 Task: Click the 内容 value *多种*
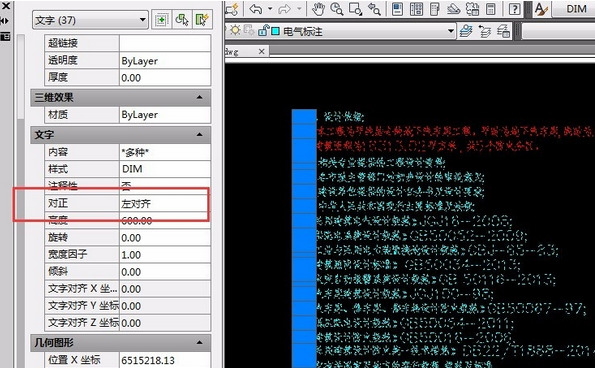tap(165, 152)
